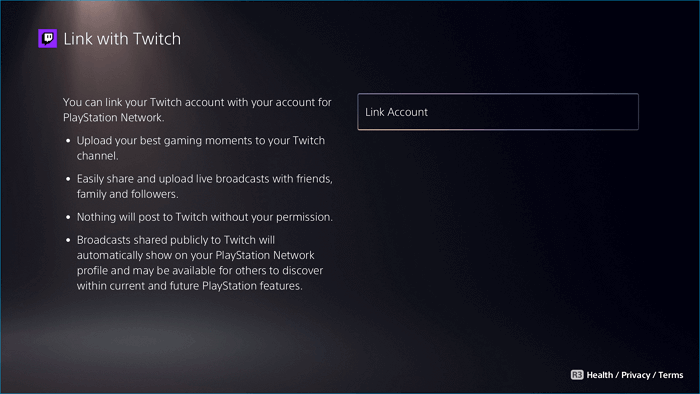Click the R3 button badge icon

577,375
